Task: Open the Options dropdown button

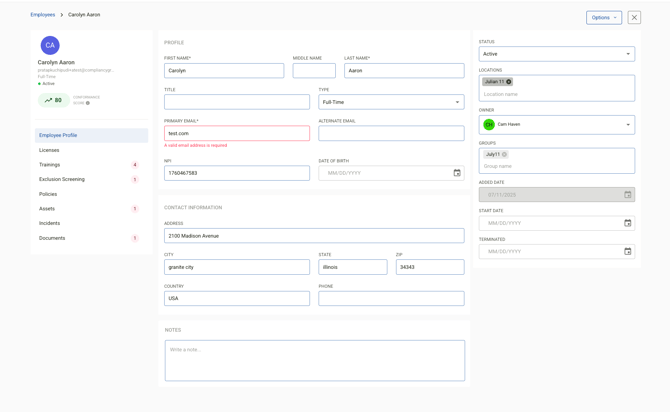Action: 604,18
